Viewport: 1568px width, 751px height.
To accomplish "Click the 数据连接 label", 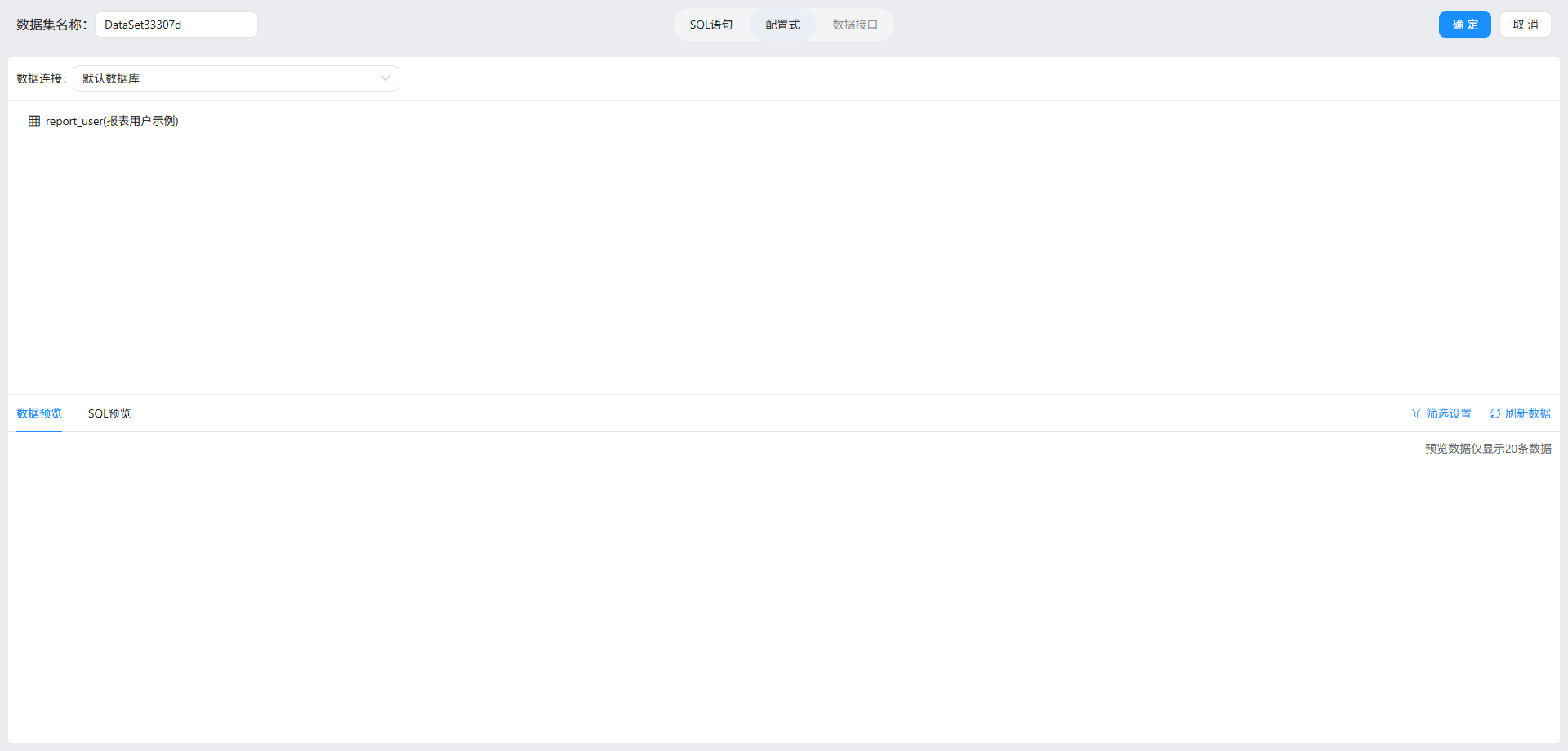I will (42, 78).
